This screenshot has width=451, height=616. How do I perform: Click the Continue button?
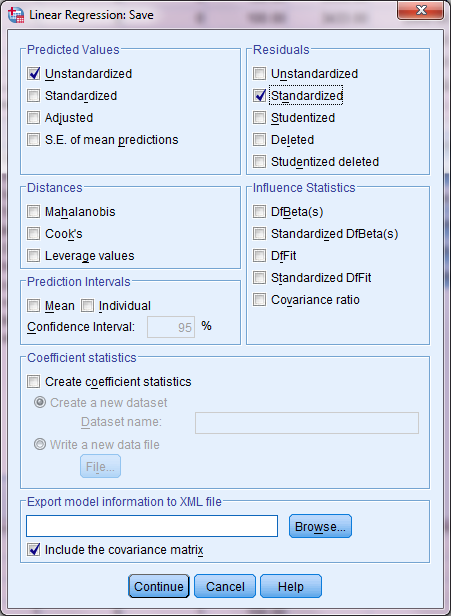pyautogui.click(x=159, y=586)
